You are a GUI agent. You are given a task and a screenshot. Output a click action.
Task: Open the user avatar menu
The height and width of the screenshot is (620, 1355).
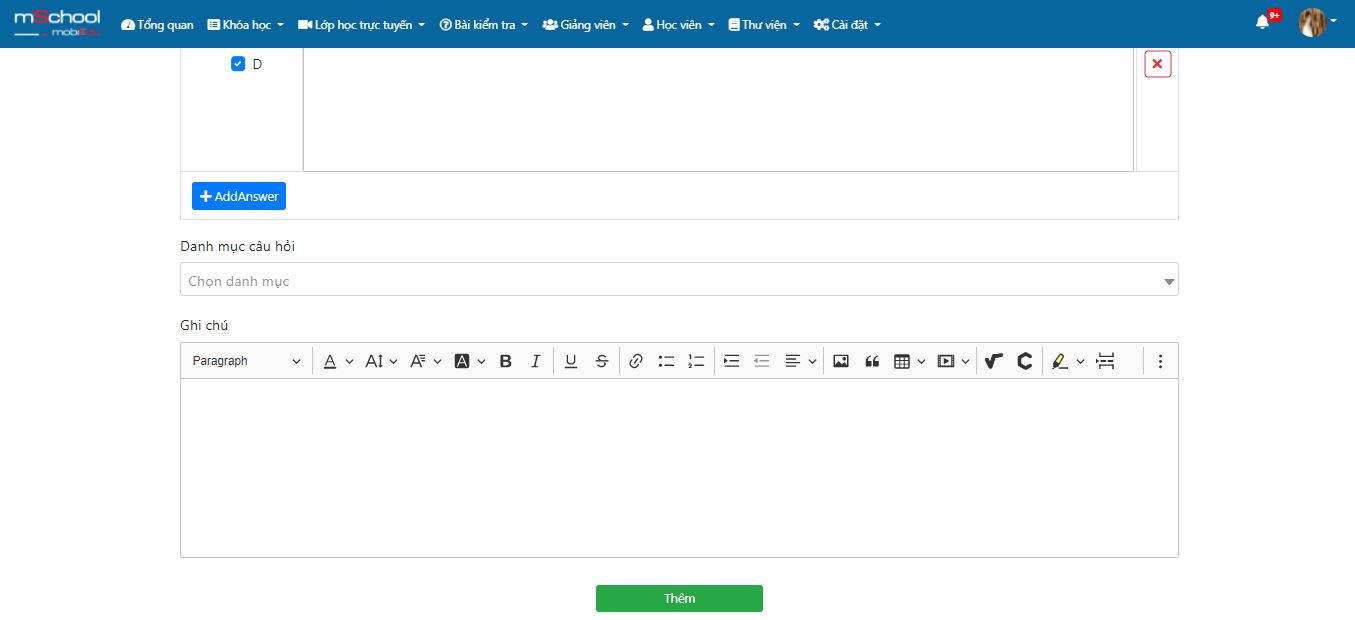tap(1317, 22)
